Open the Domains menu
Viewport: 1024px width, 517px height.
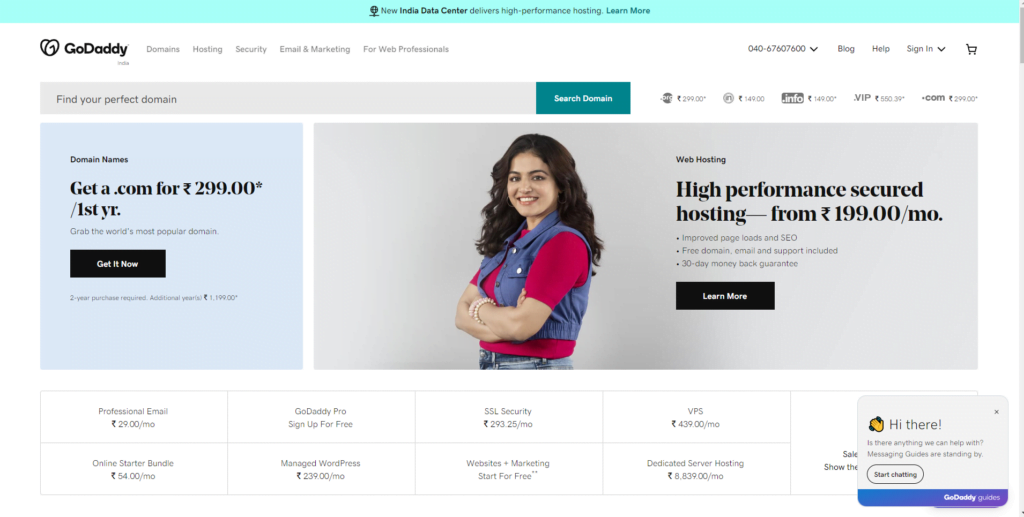click(163, 49)
